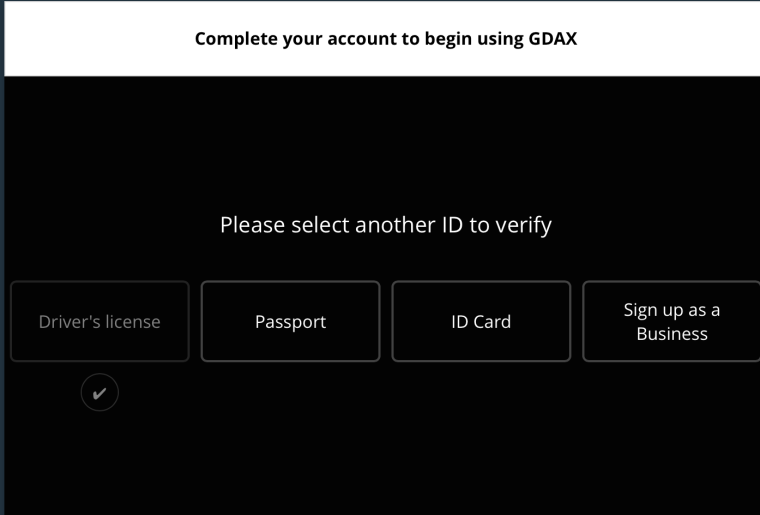Select the greyed-out Driver's license option

point(99,321)
